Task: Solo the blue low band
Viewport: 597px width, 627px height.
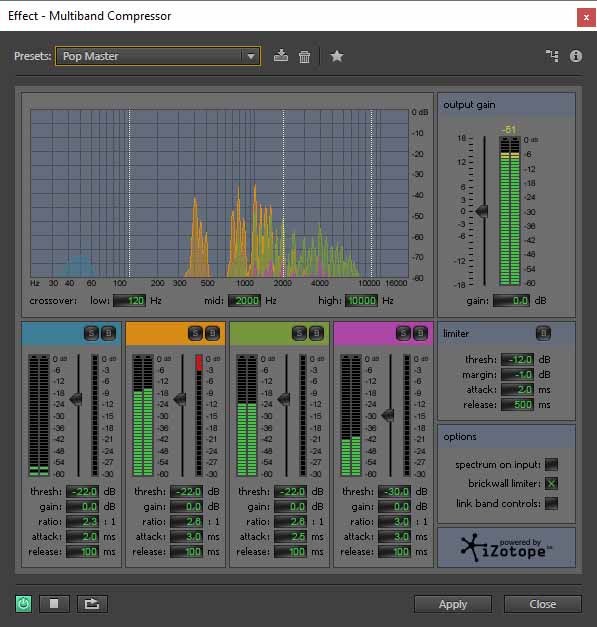Action: point(91,333)
